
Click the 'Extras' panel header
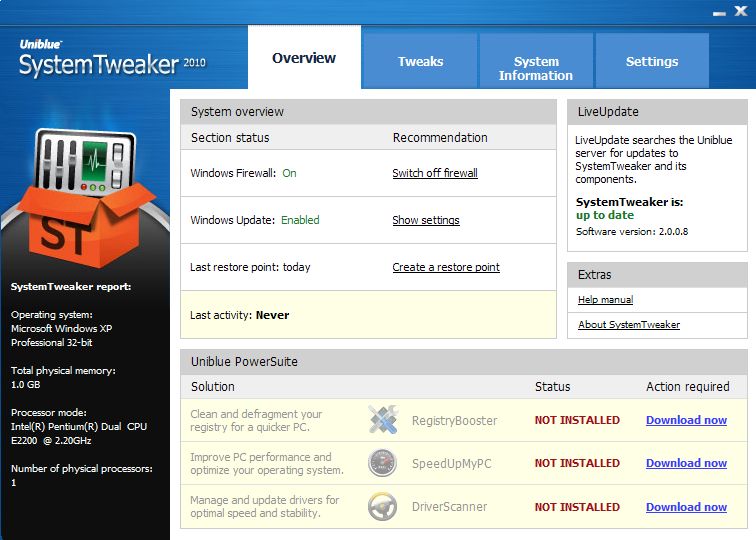(x=657, y=275)
